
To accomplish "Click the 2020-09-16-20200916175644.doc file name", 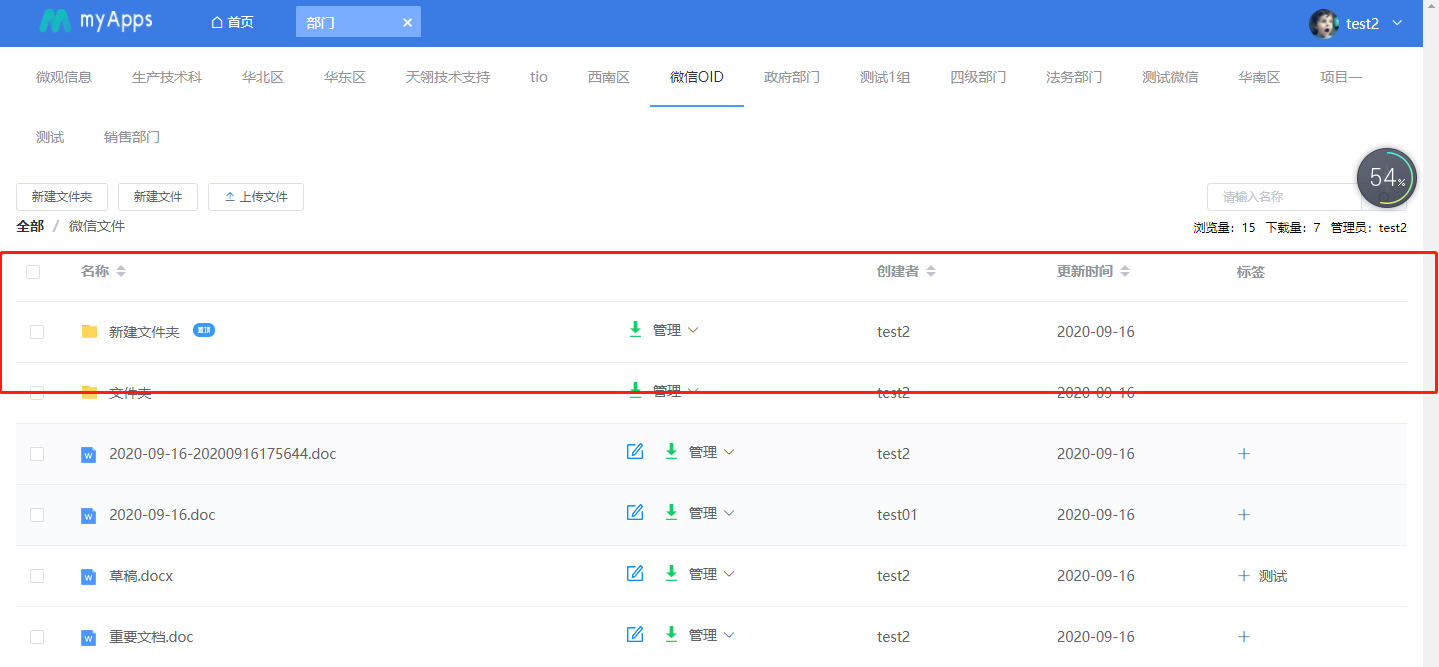I will click(222, 454).
